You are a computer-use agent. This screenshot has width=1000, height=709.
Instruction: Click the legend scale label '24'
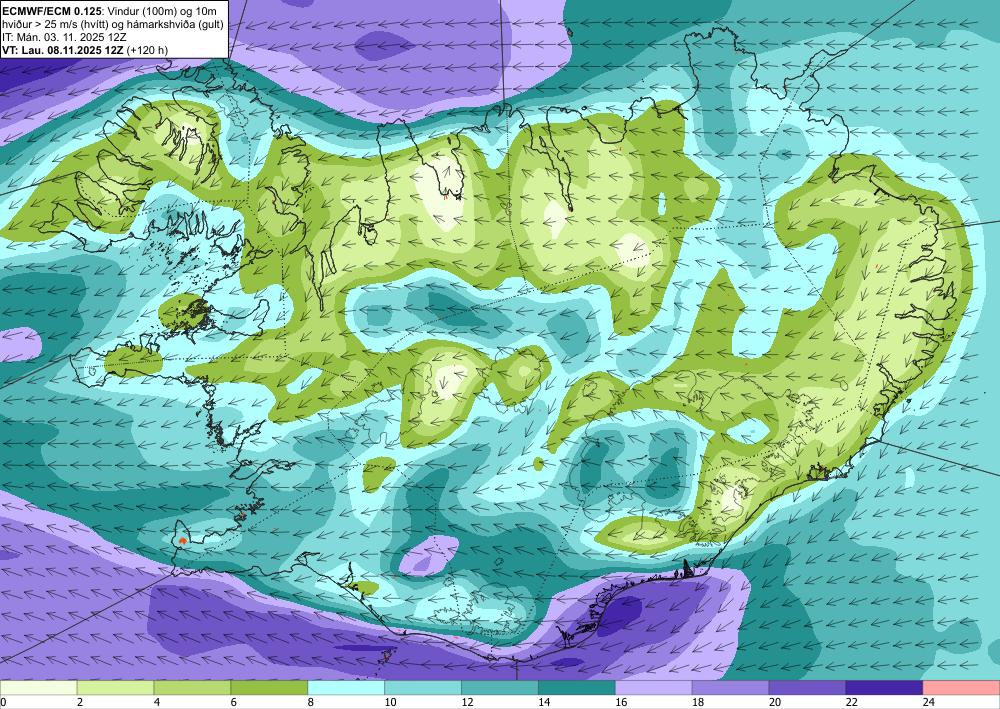pyautogui.click(x=929, y=702)
